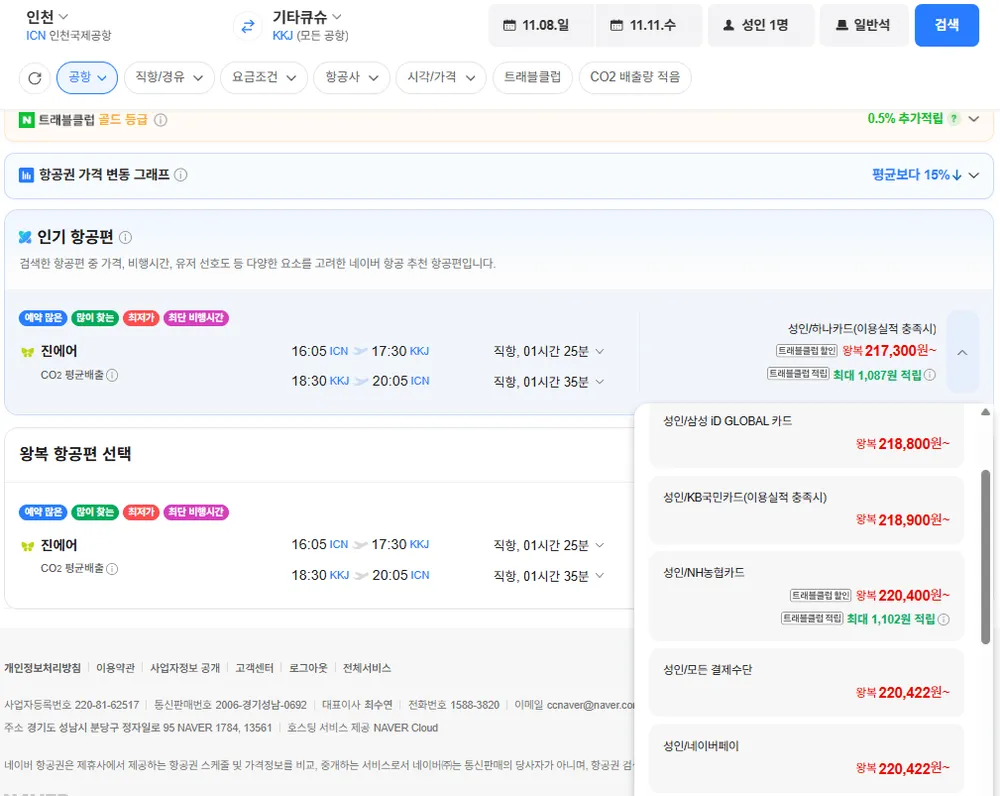
Task: Toggle the 트래블클럽 filter chip
Action: coord(533,78)
